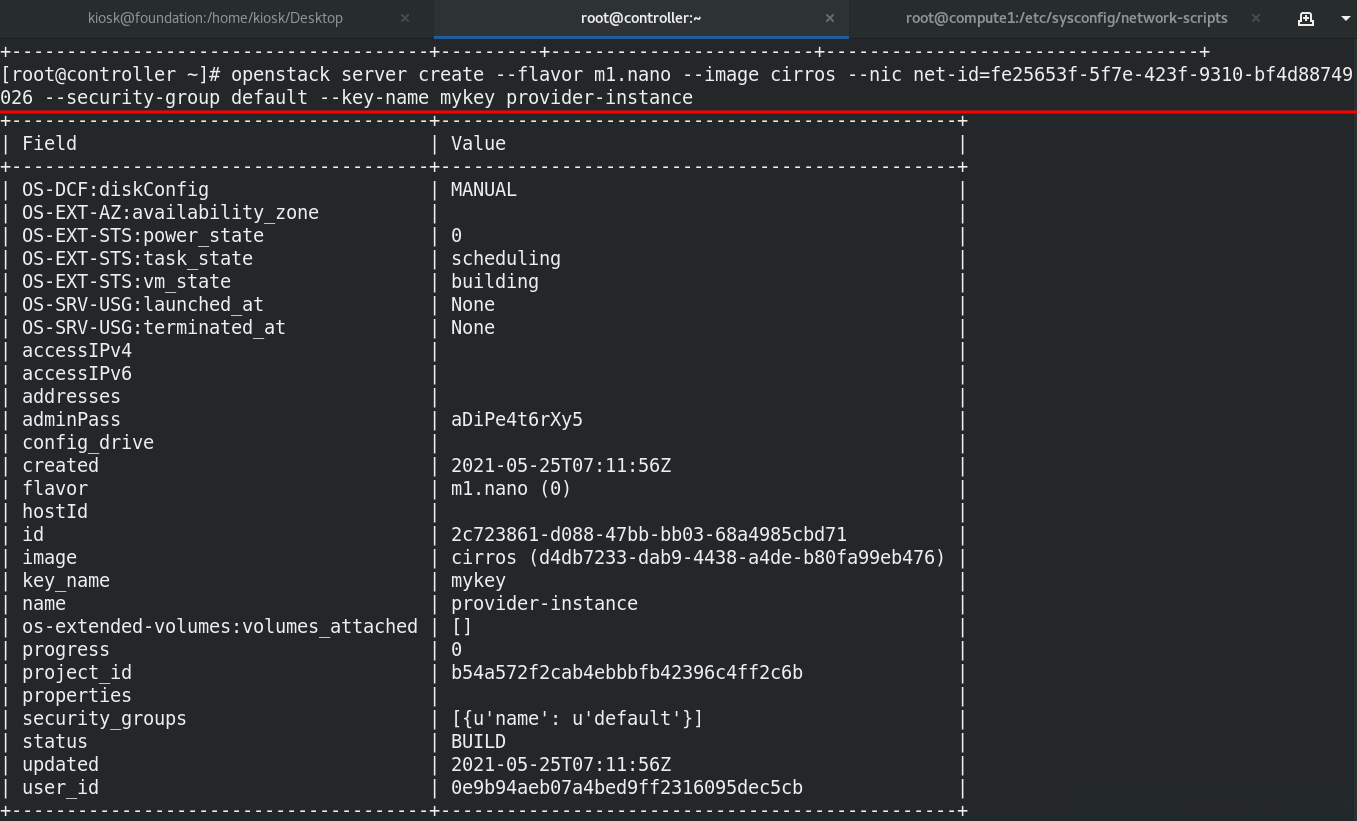This screenshot has width=1357, height=821.
Task: Expand the tab list dropdown arrow
Action: tap(1345, 18)
